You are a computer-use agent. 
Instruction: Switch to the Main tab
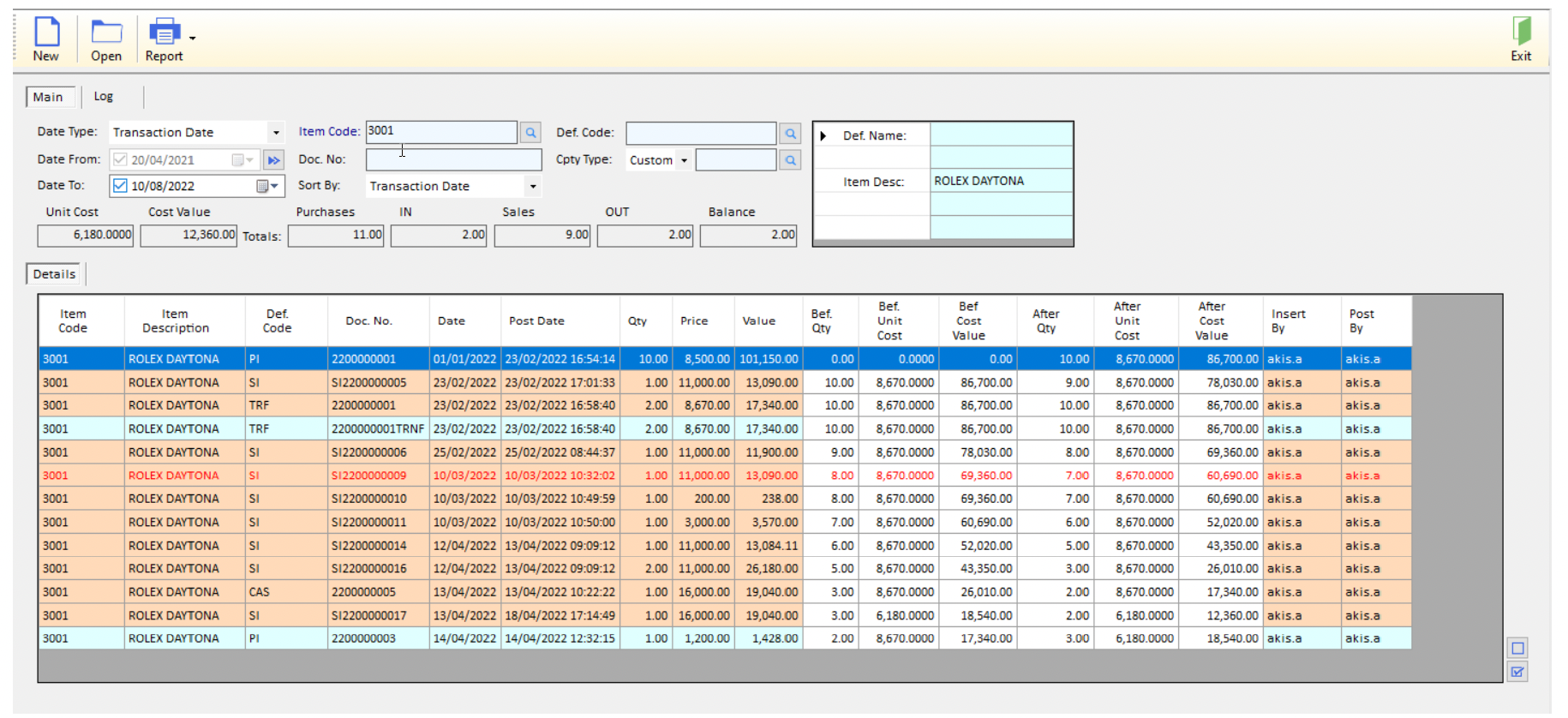48,97
